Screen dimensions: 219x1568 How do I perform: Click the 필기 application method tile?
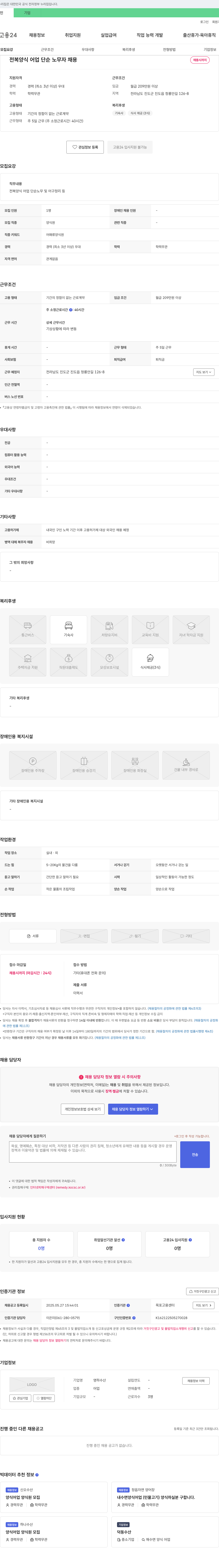tap(135, 936)
